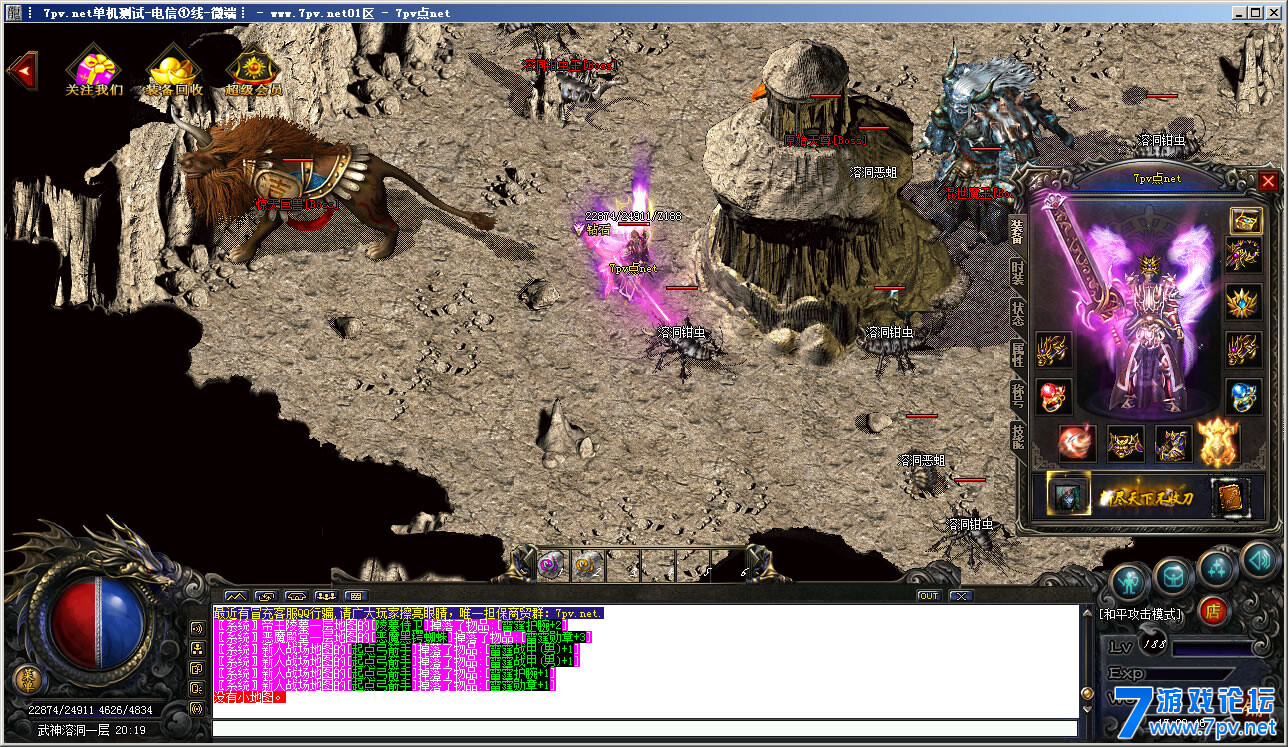Open the 装备回收 gold ingot icon

[x=174, y=69]
